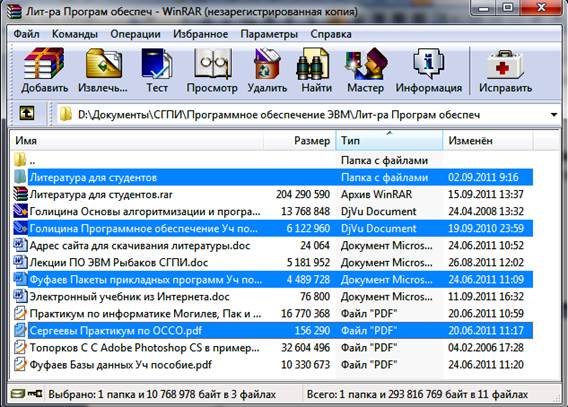Click PDF icon of Практикум по информатике
The image size is (568, 407).
pos(20,313)
